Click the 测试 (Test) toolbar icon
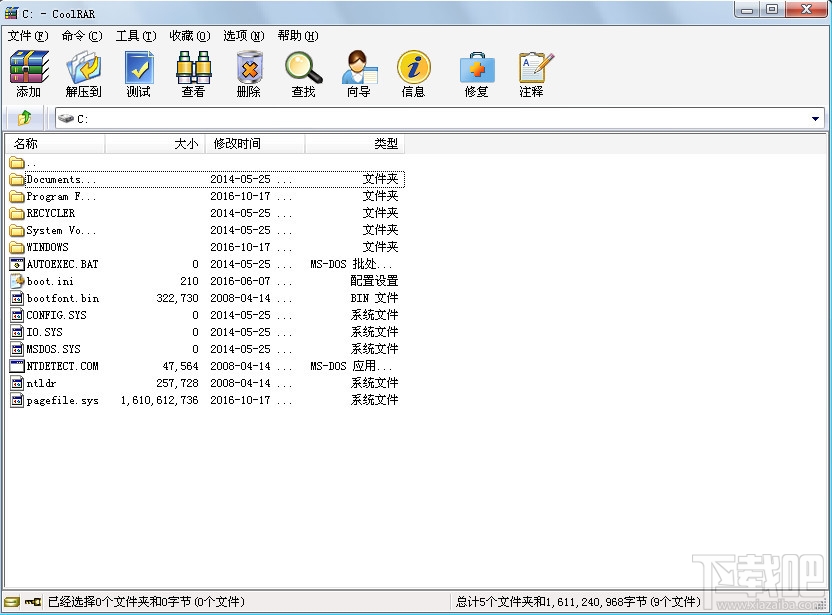Viewport: 832px width, 615px height. [139, 67]
